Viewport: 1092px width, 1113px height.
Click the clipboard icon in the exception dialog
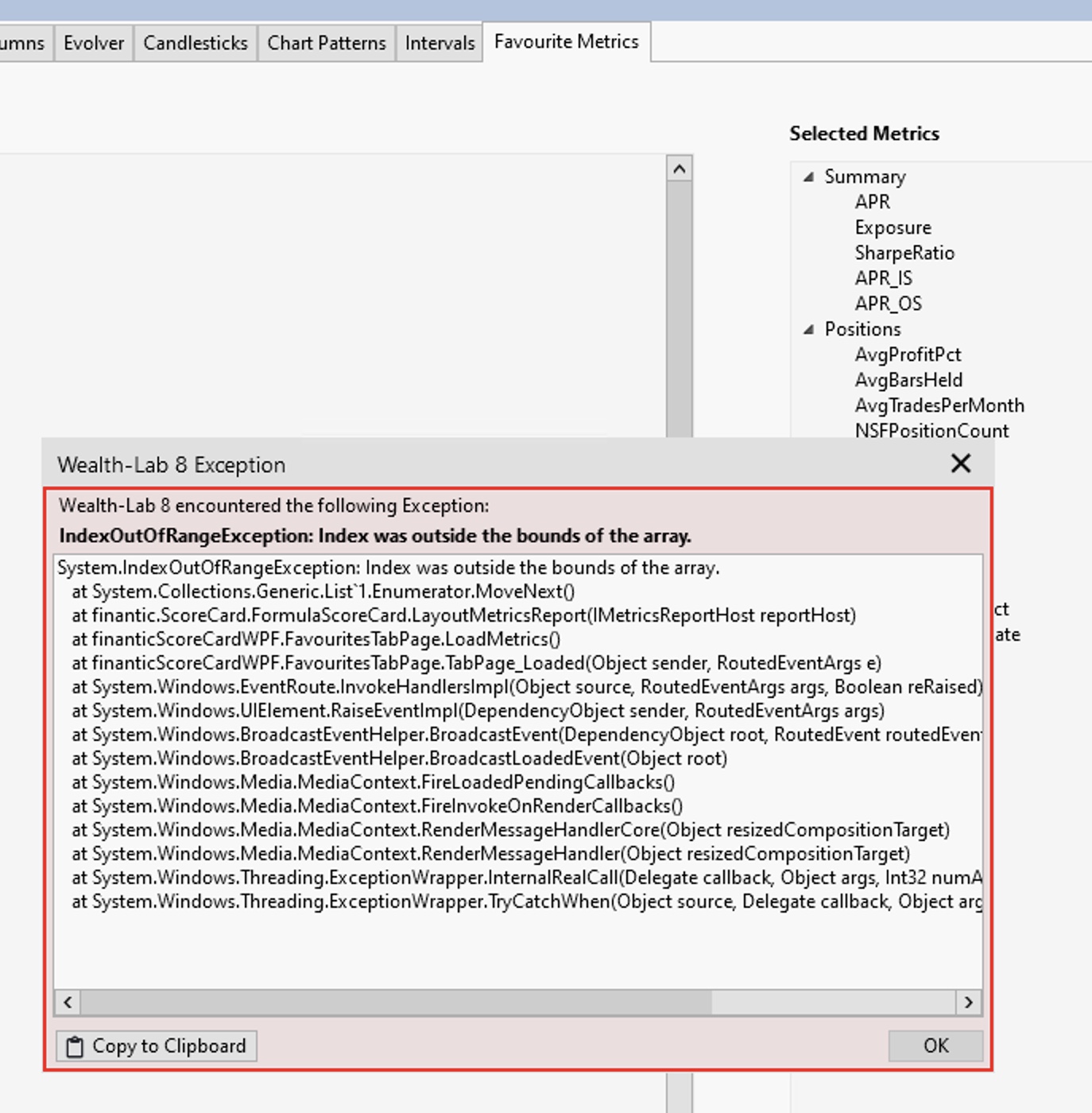coord(74,1047)
